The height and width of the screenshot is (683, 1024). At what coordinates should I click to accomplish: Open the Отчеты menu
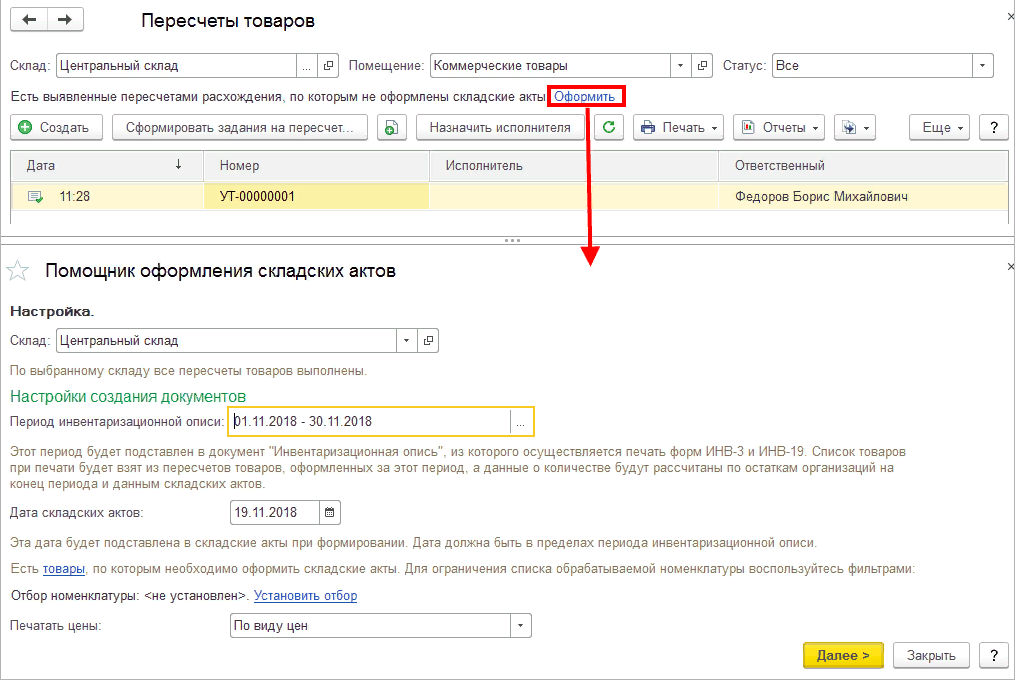(778, 127)
